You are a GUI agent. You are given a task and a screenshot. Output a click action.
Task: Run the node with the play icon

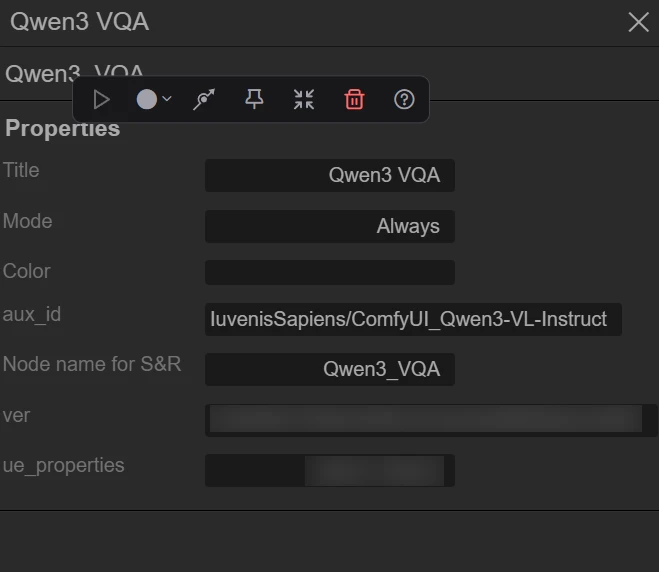coord(101,100)
